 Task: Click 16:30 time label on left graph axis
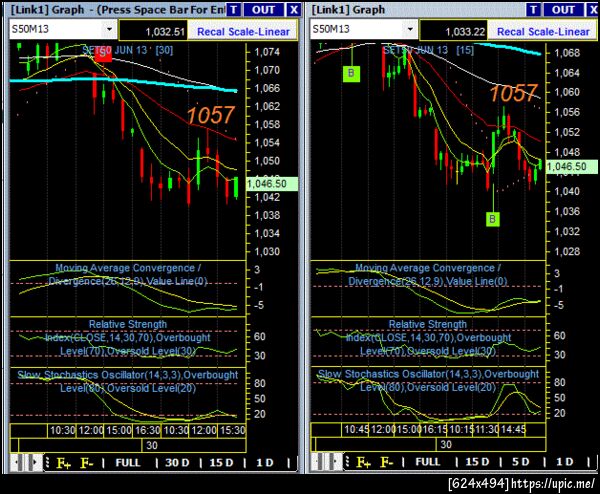point(147,430)
